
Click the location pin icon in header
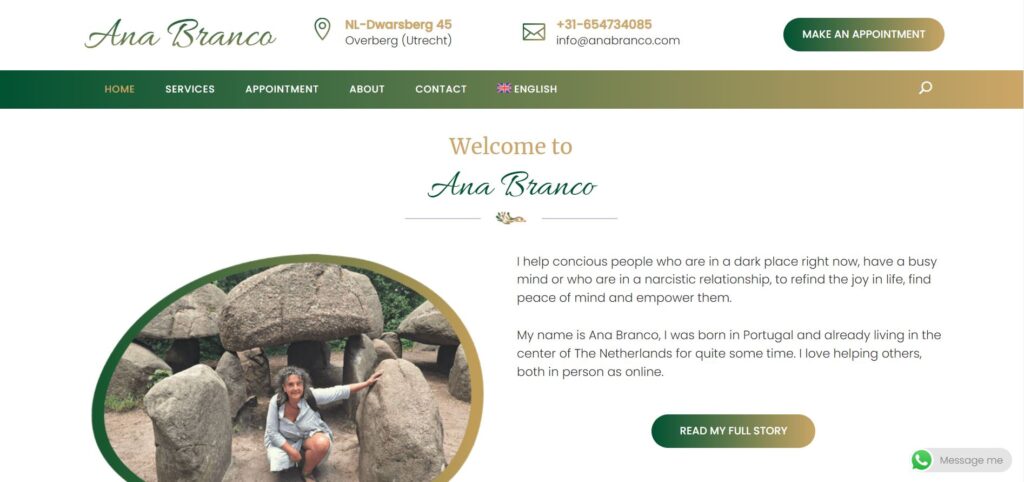coord(322,29)
